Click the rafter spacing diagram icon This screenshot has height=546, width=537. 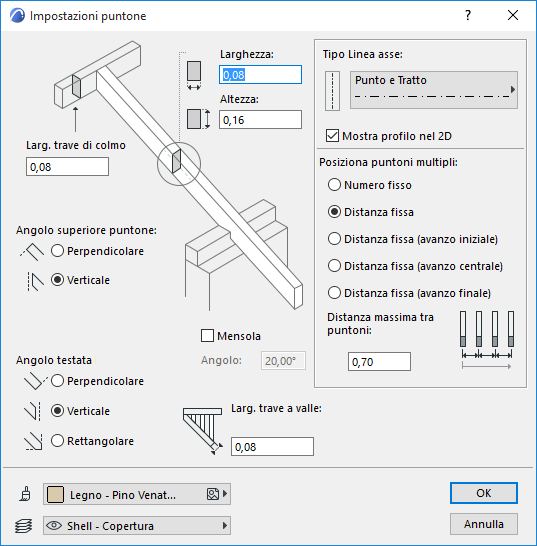pyautogui.click(x=487, y=340)
